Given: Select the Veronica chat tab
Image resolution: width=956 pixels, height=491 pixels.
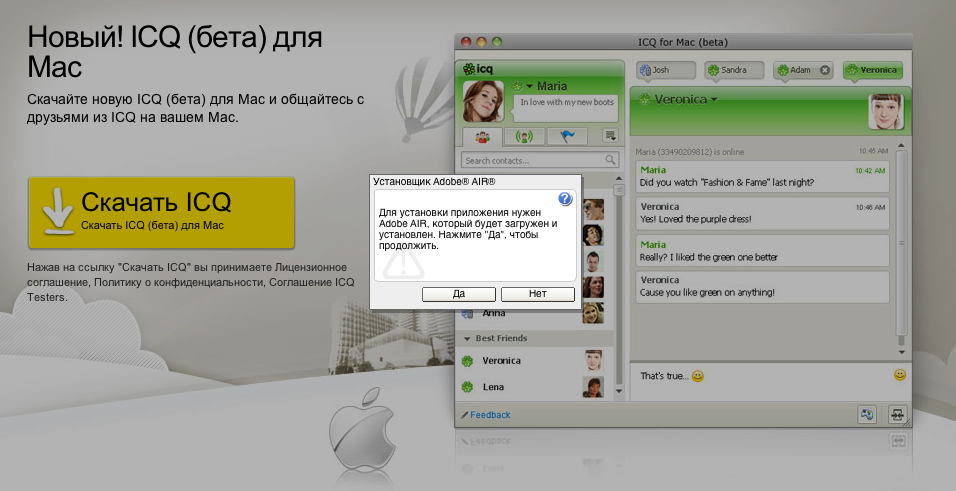Looking at the screenshot, I should click(872, 70).
